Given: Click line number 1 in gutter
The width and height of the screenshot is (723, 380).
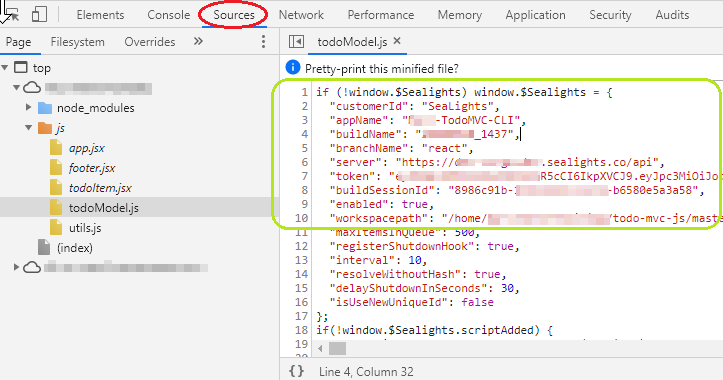Looking at the screenshot, I should pos(304,92).
